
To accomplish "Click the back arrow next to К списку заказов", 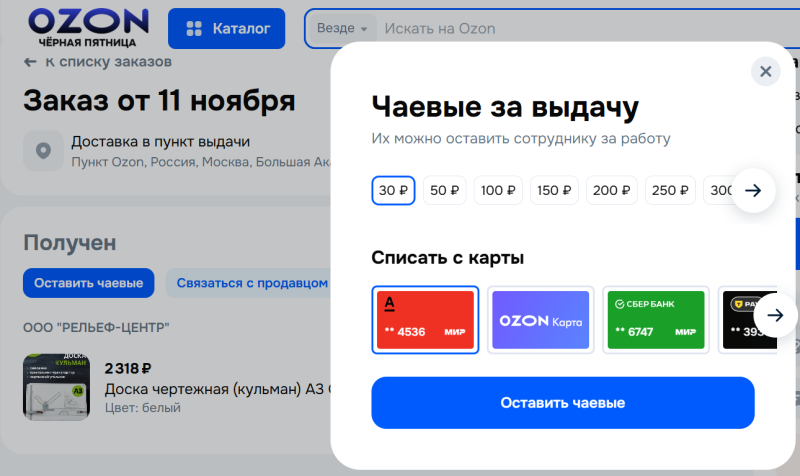I will [30, 62].
